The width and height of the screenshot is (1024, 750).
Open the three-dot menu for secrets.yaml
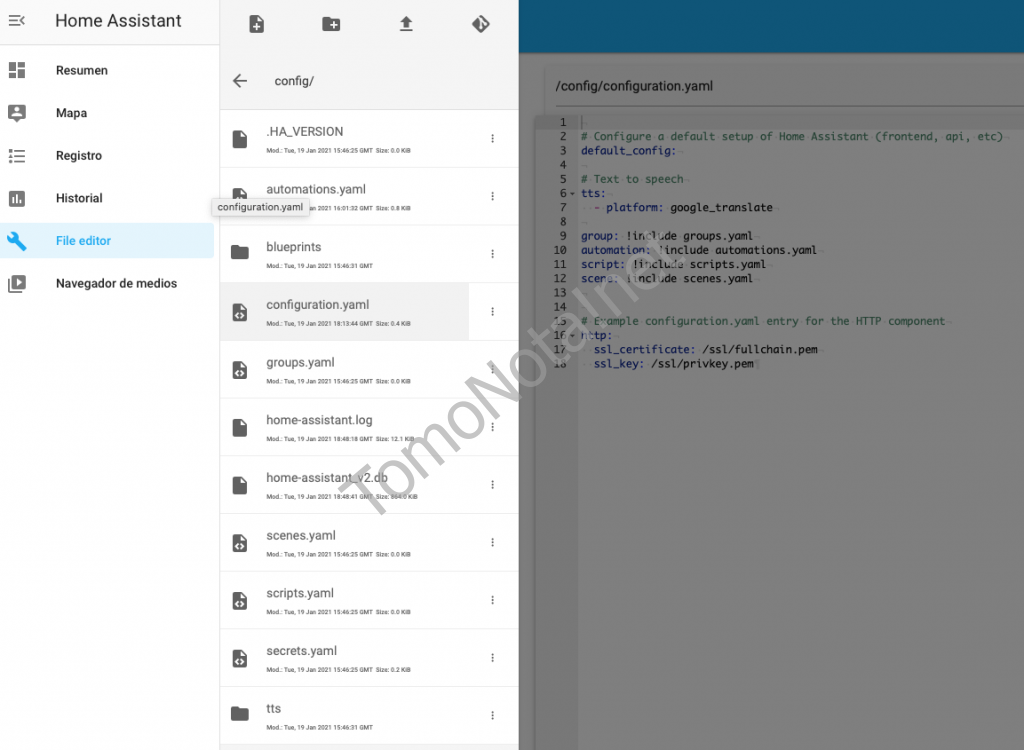tap(492, 658)
